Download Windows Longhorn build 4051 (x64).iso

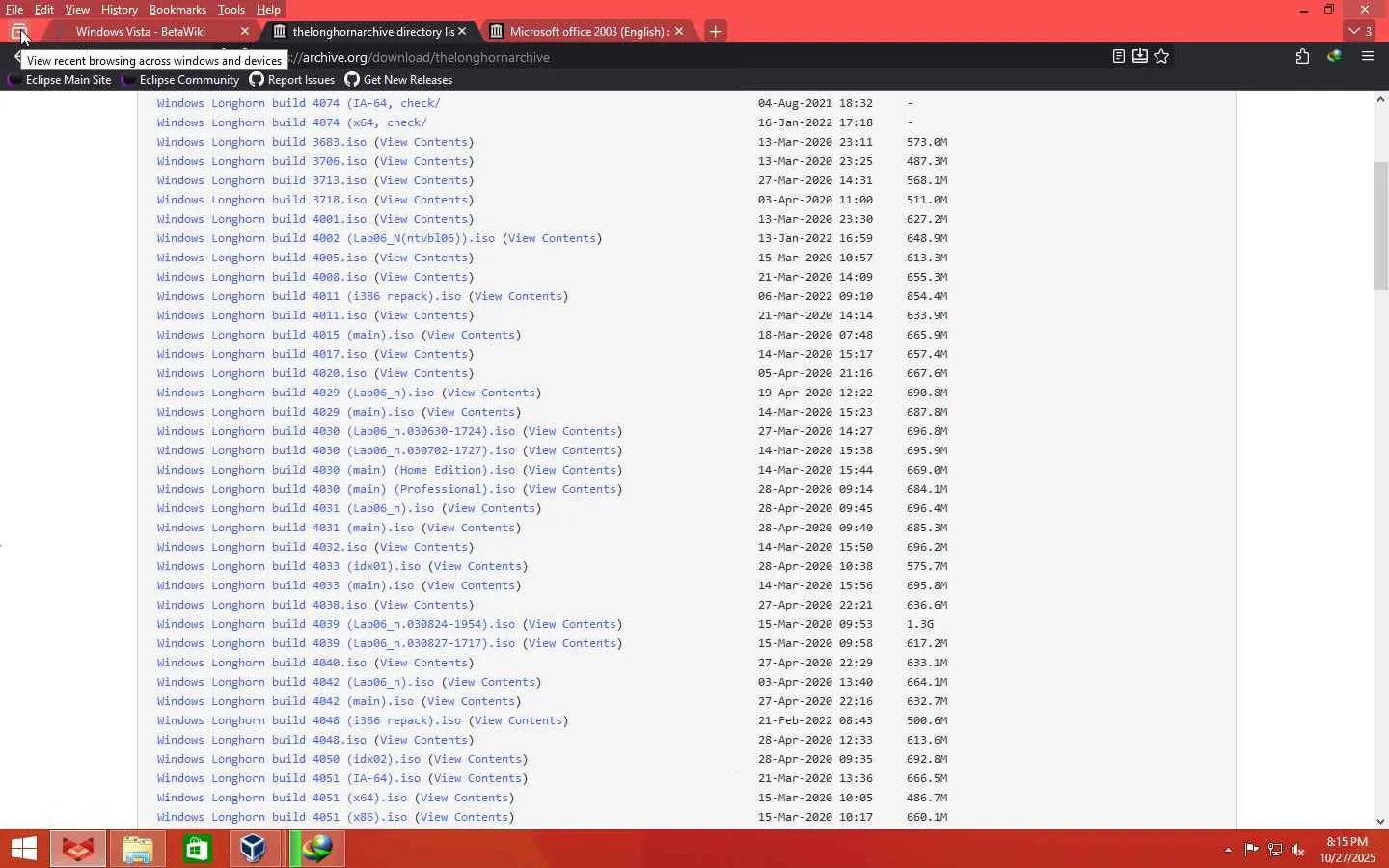(x=283, y=798)
